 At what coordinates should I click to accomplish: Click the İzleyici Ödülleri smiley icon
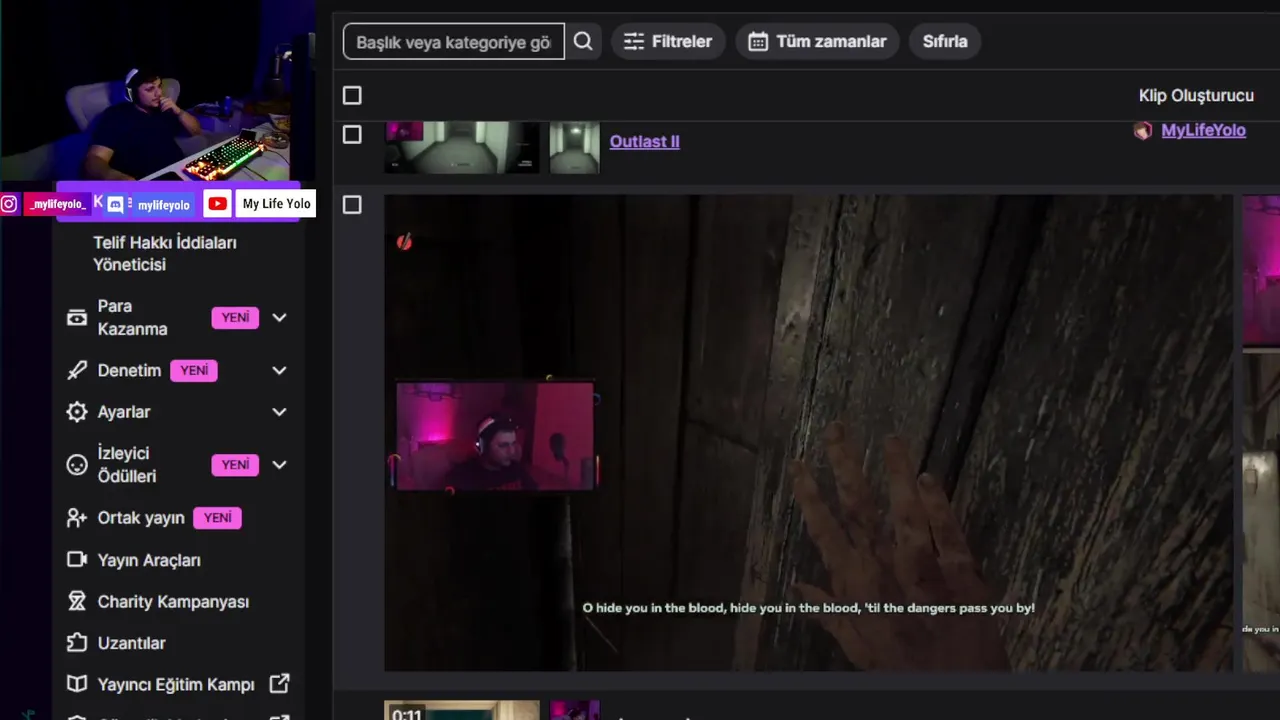[x=77, y=465]
